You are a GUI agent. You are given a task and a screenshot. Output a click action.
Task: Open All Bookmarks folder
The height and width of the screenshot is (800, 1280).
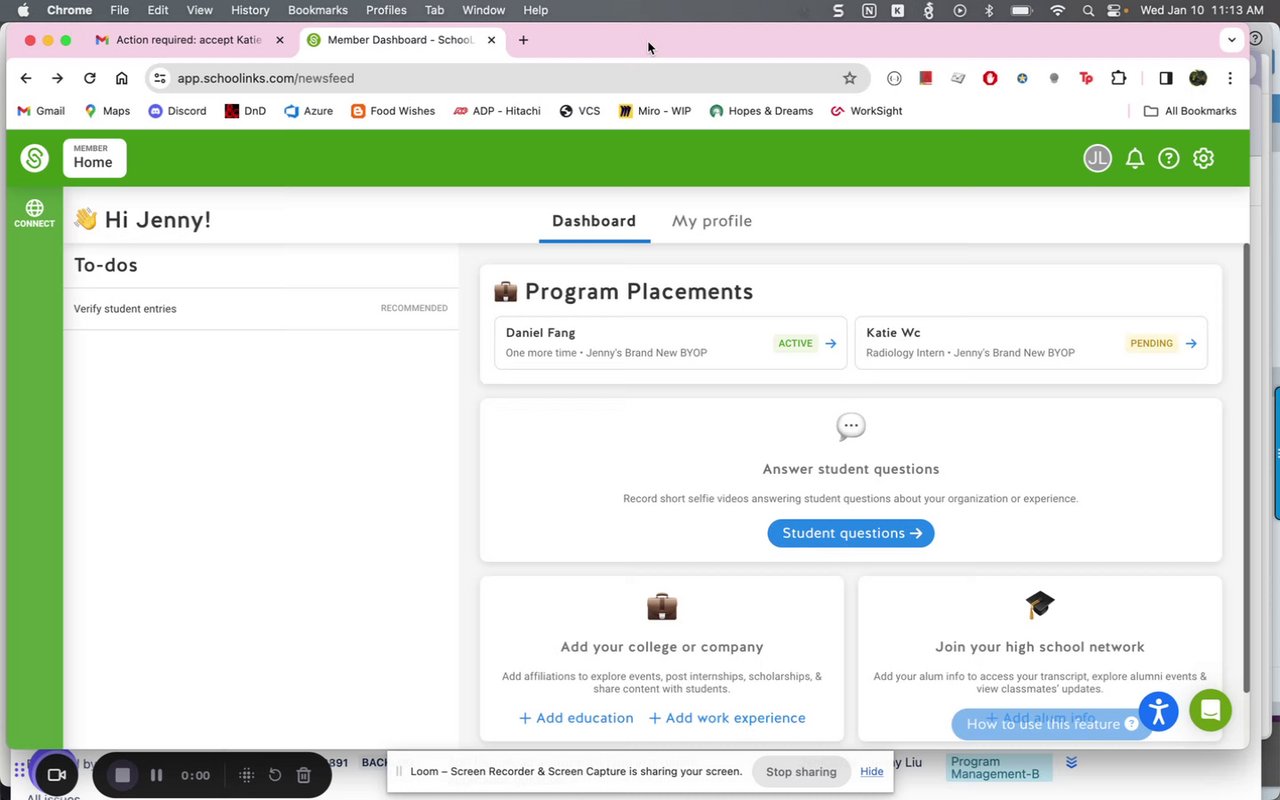point(1190,111)
